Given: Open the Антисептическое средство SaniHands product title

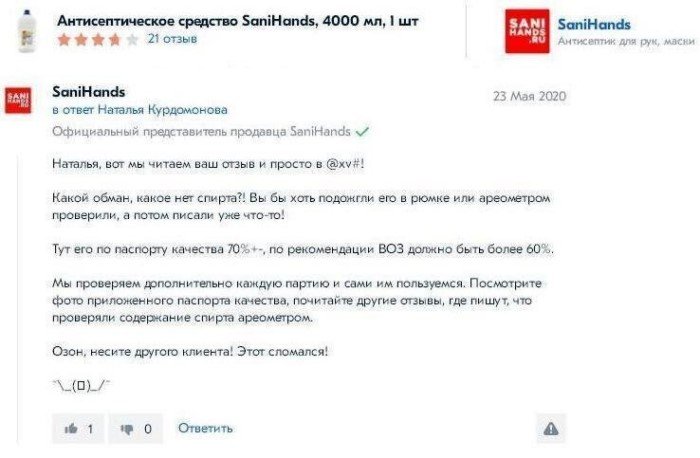Looking at the screenshot, I should [x=238, y=21].
